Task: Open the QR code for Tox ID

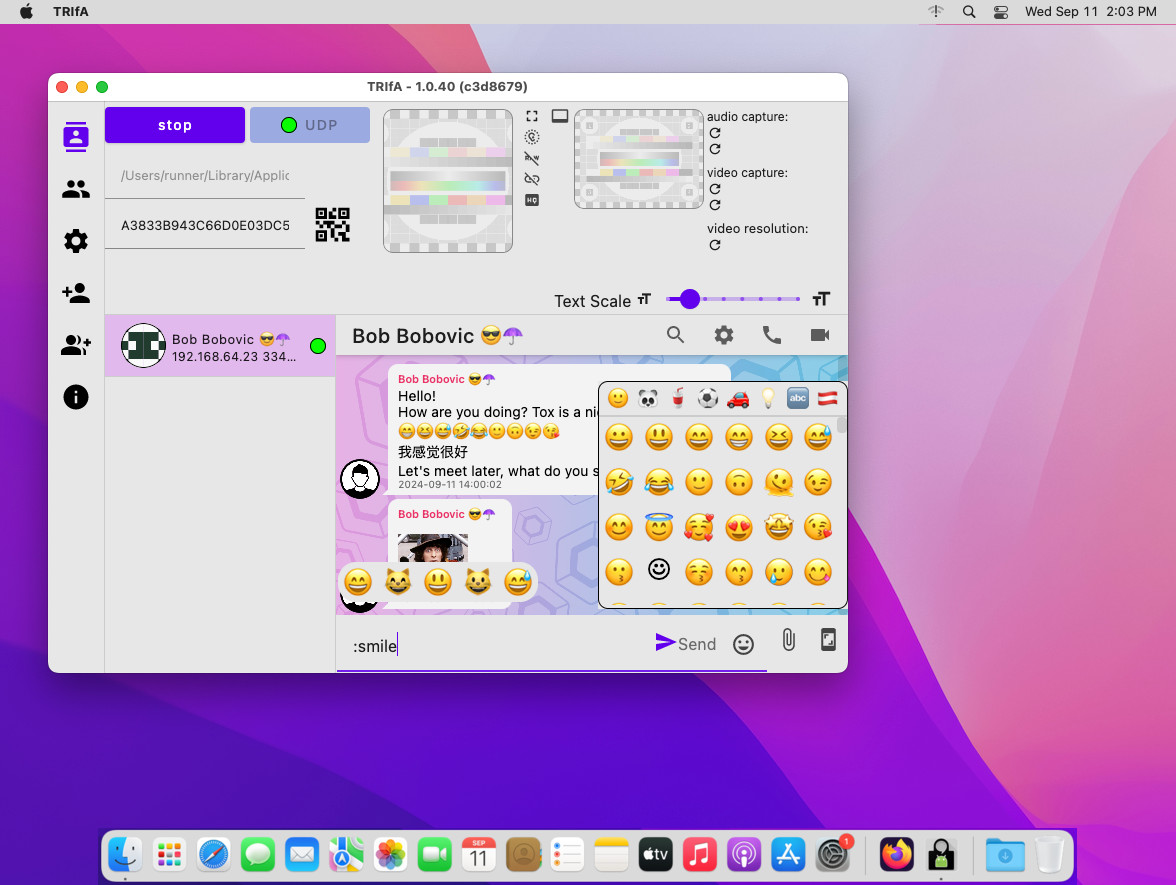Action: tap(333, 225)
